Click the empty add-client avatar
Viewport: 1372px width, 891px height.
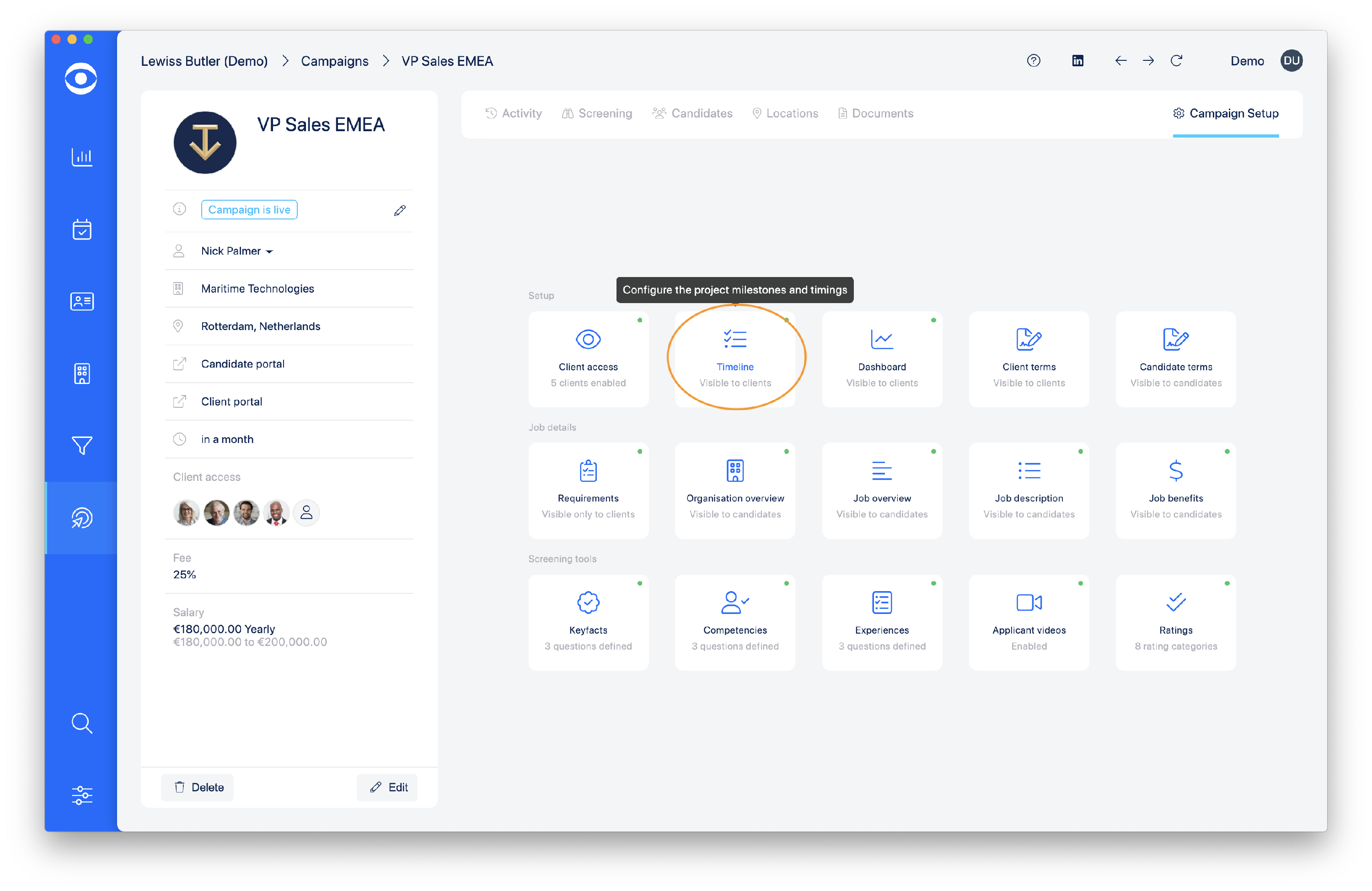[306, 512]
